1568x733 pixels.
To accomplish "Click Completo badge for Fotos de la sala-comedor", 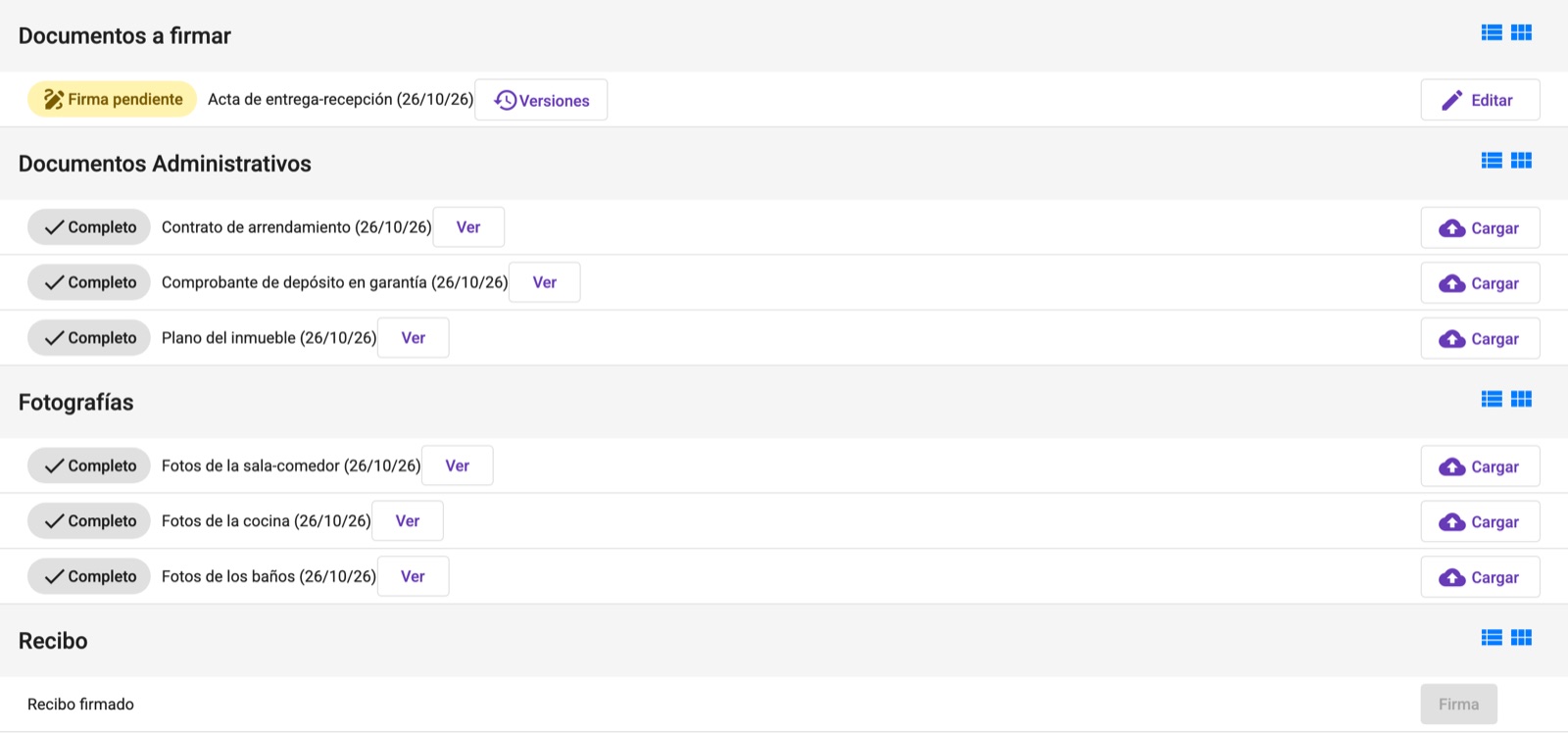I will 89,465.
